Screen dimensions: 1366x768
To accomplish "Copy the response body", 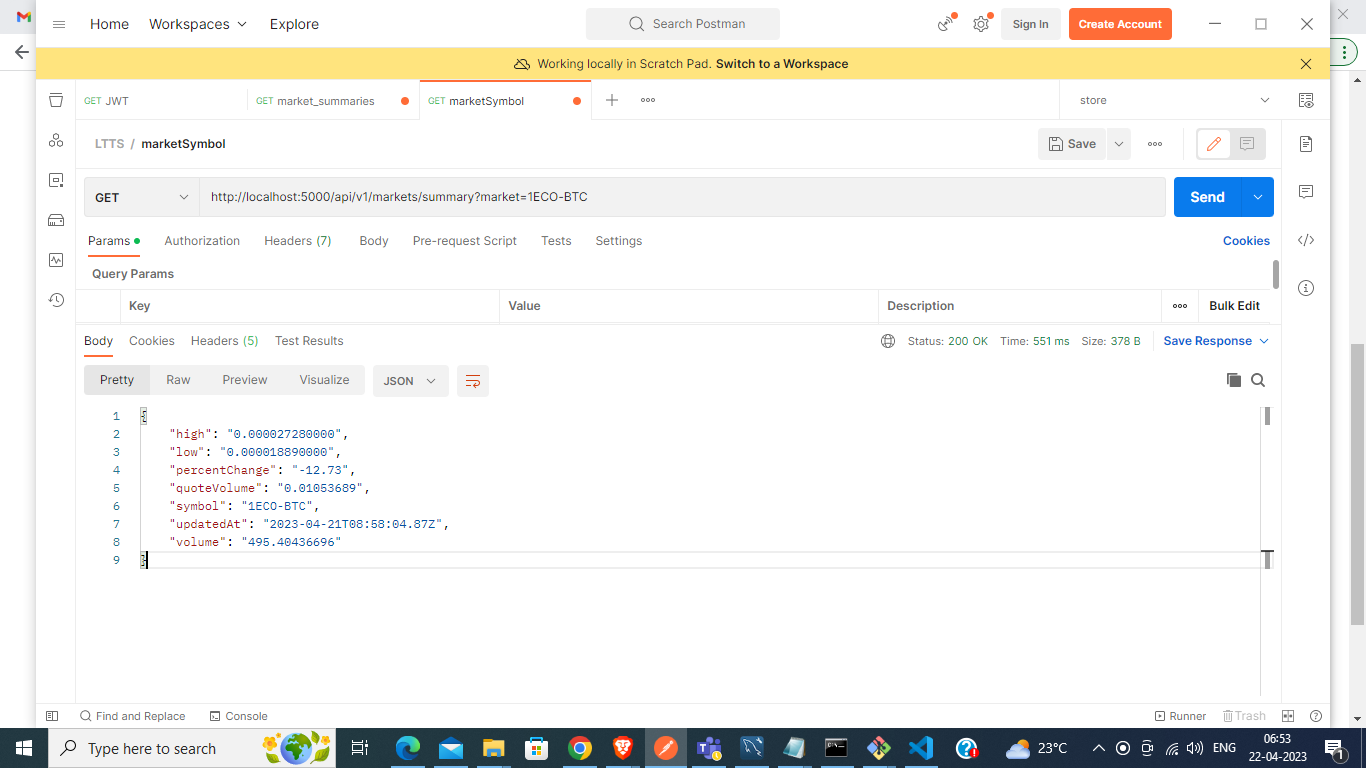I will (x=1234, y=380).
